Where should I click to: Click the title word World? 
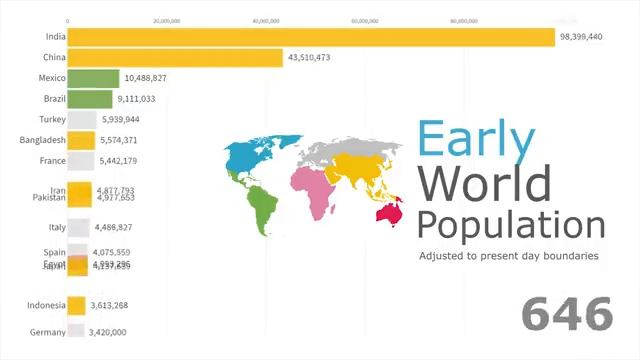(x=484, y=183)
